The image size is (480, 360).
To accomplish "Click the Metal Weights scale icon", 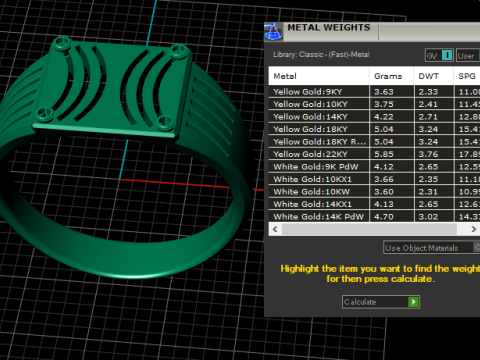I will (273, 32).
